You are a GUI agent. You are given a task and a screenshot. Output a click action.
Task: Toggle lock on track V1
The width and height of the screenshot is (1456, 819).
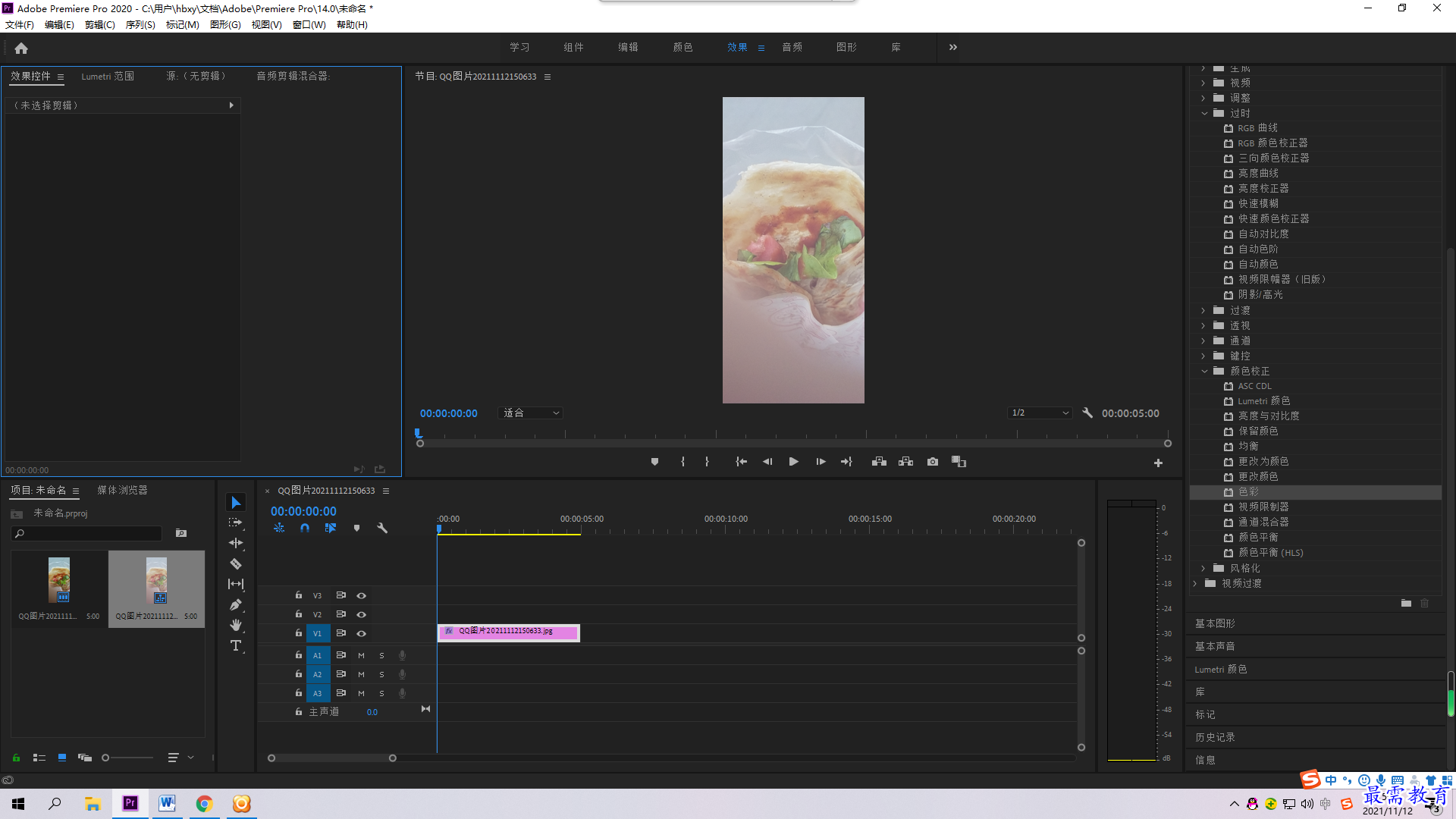click(x=299, y=633)
